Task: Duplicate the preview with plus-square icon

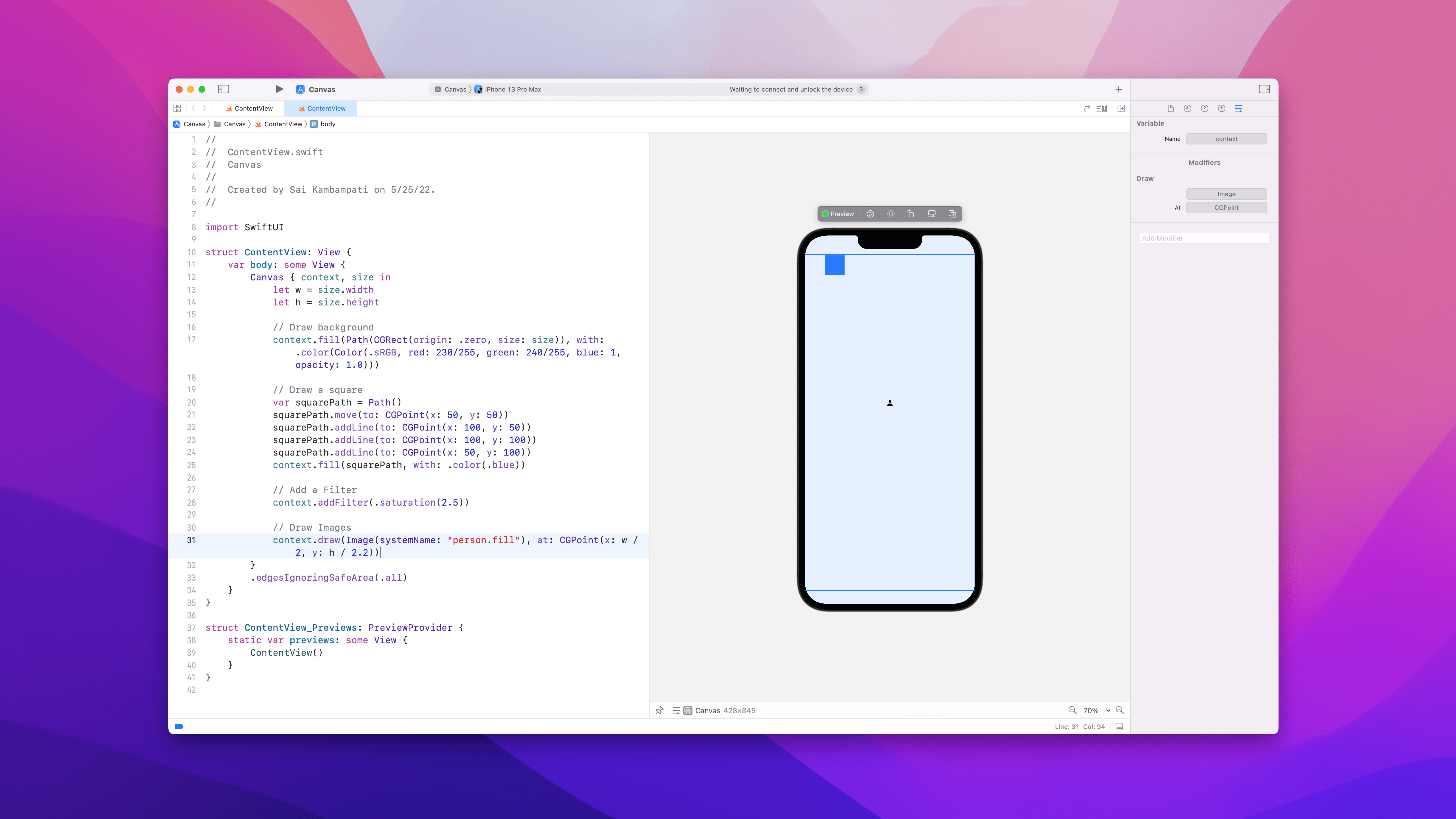Action: pos(952,214)
